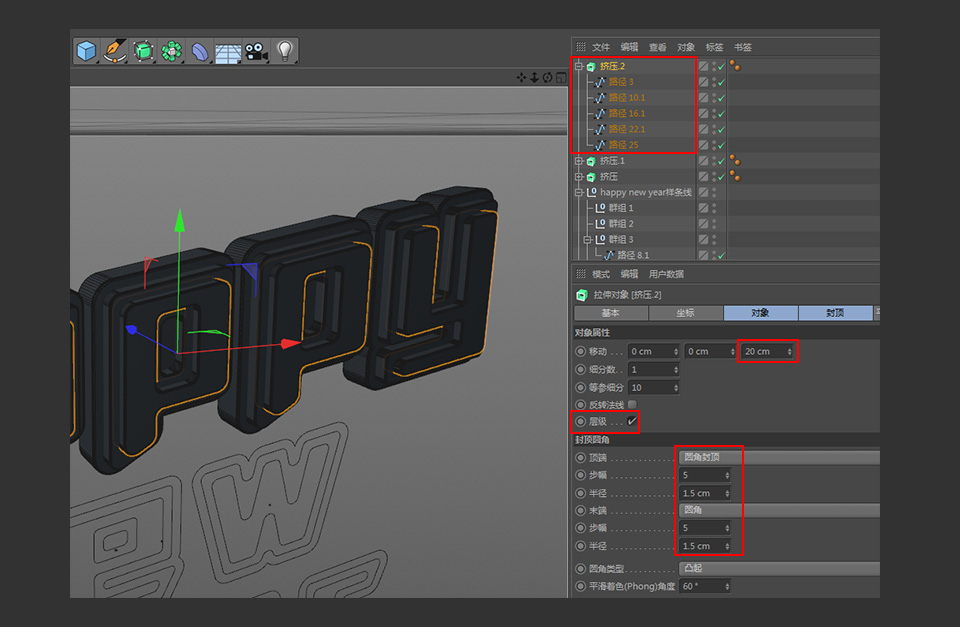Click the 挤压.2 extrude object icon
This screenshot has width=960, height=627.
coord(591,66)
